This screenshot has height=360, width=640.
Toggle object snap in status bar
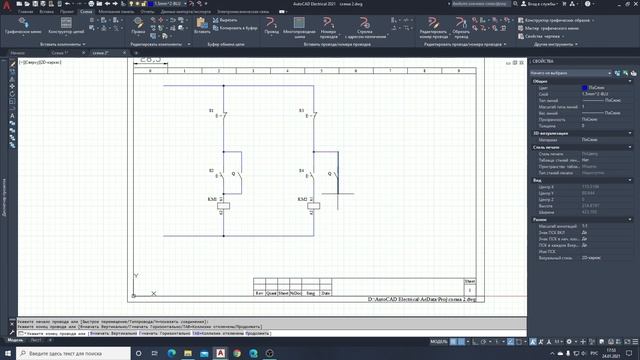519,342
